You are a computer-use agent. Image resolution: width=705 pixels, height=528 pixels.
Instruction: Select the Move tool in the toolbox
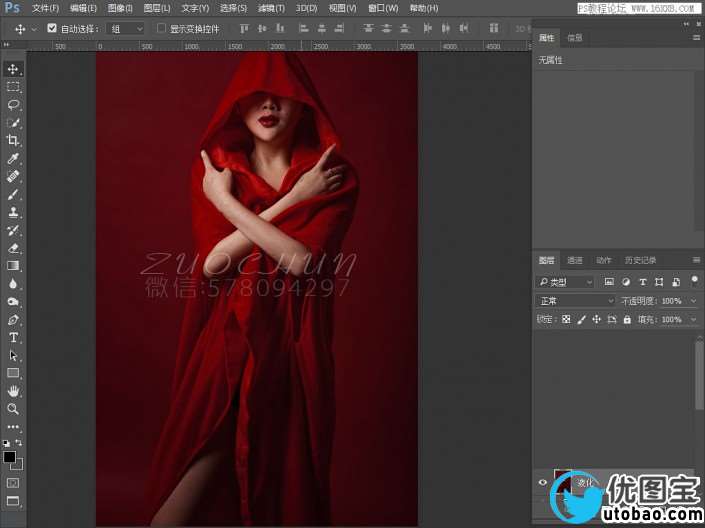click(13, 69)
